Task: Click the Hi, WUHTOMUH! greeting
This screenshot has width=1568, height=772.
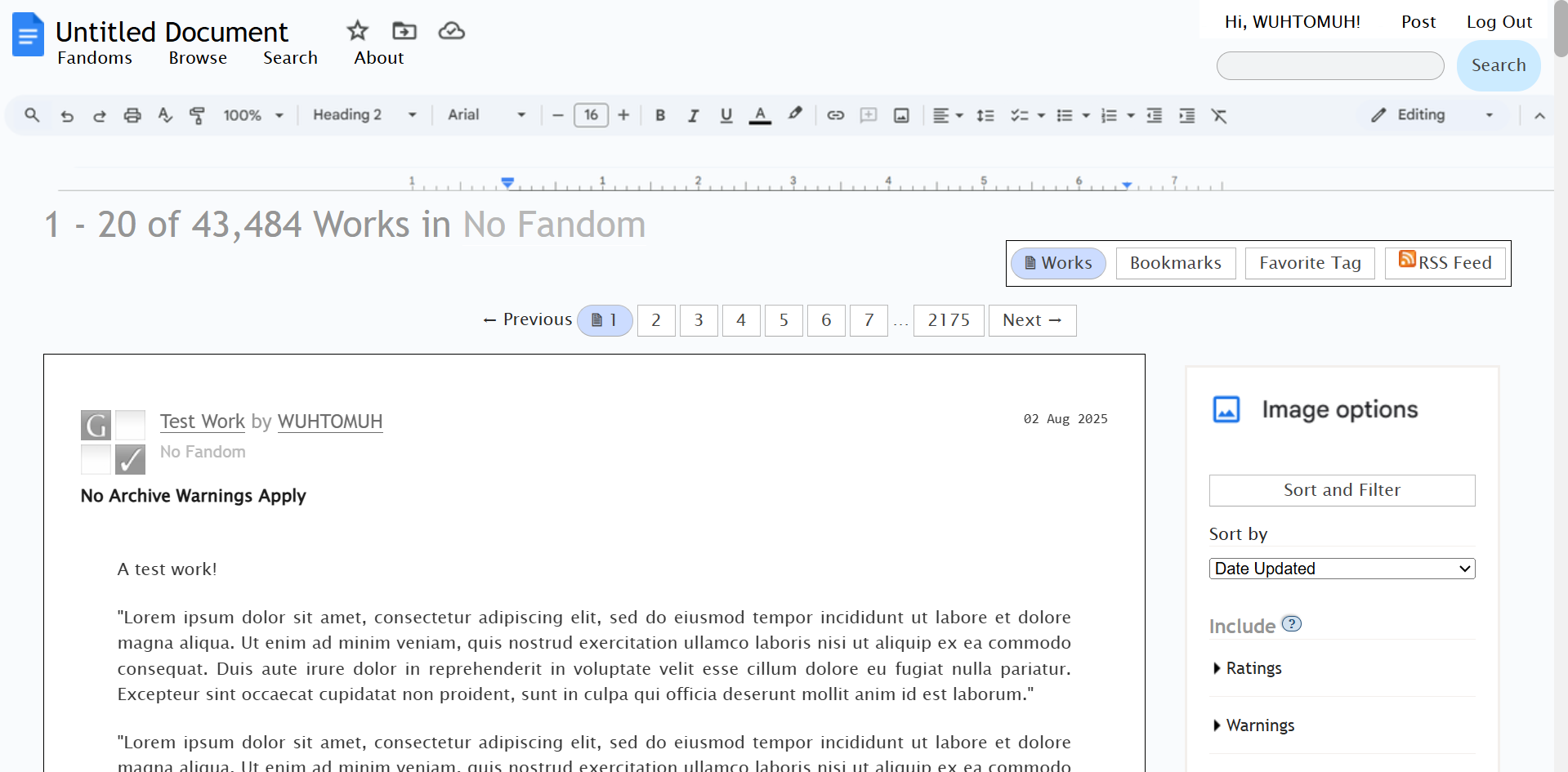Action: tap(1293, 22)
